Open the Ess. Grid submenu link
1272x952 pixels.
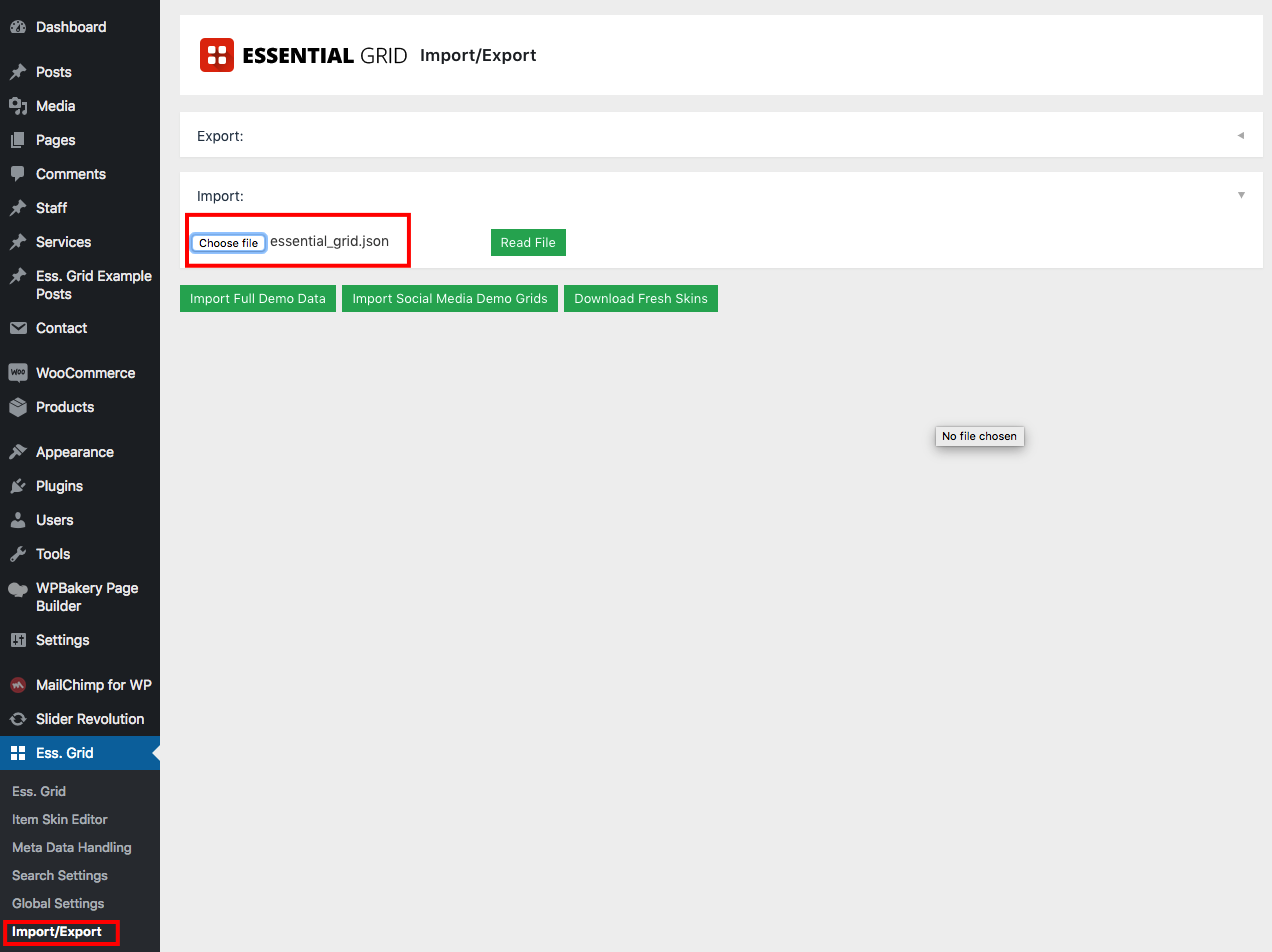click(39, 791)
